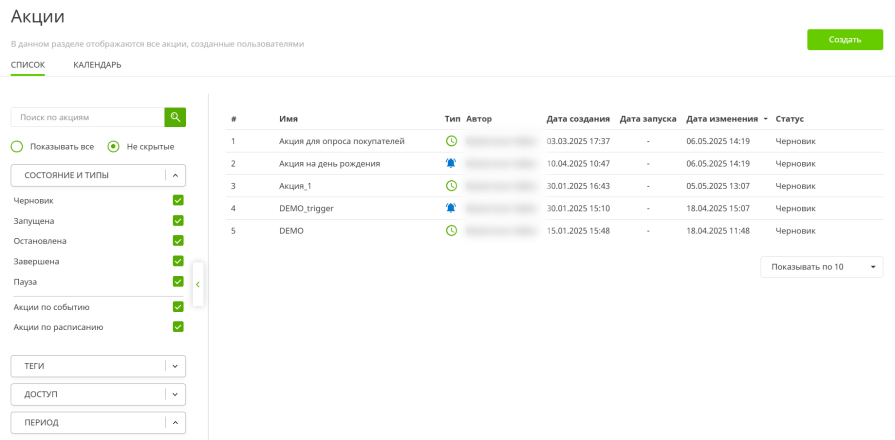The image size is (895, 440).
Task: Click bell icon in DEMO_trigger row
Action: [451, 208]
